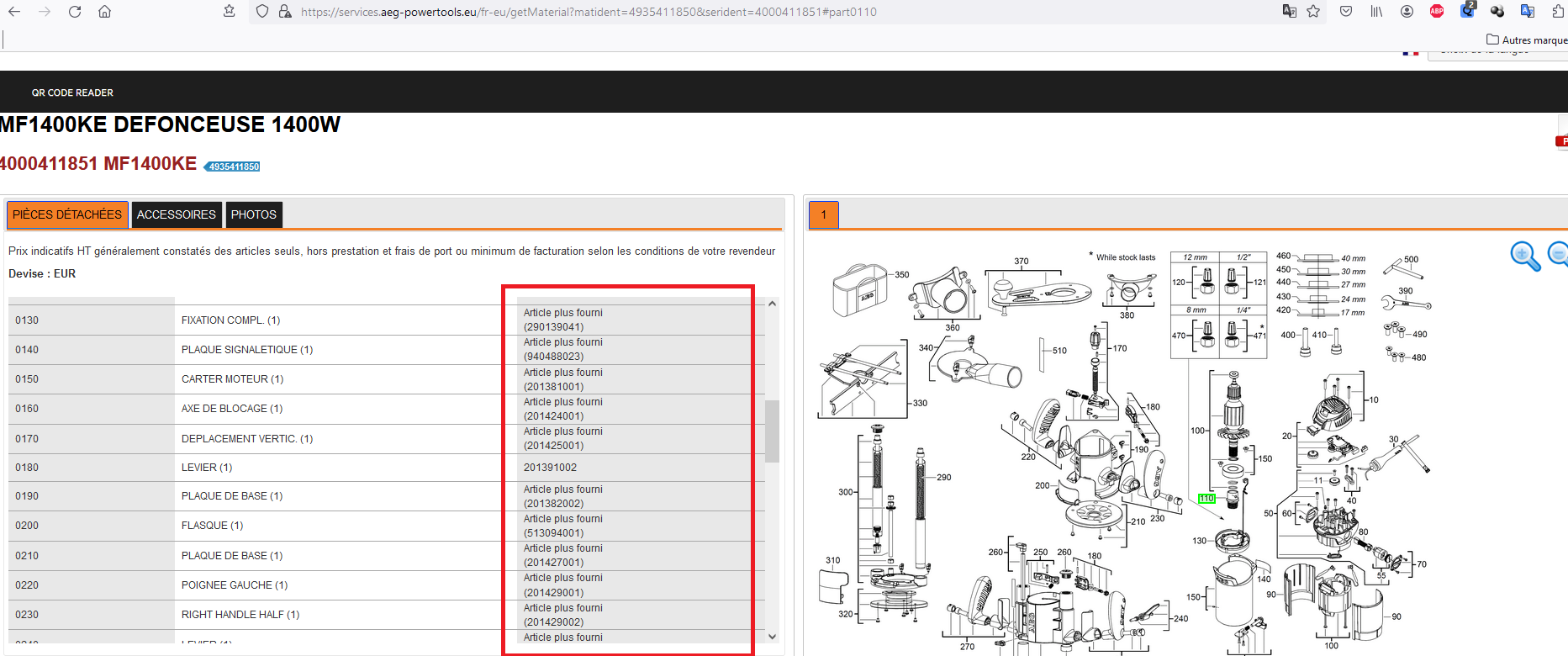Zoom in on the exploded diagram
Image resolution: width=1568 pixels, height=656 pixels.
1525,256
